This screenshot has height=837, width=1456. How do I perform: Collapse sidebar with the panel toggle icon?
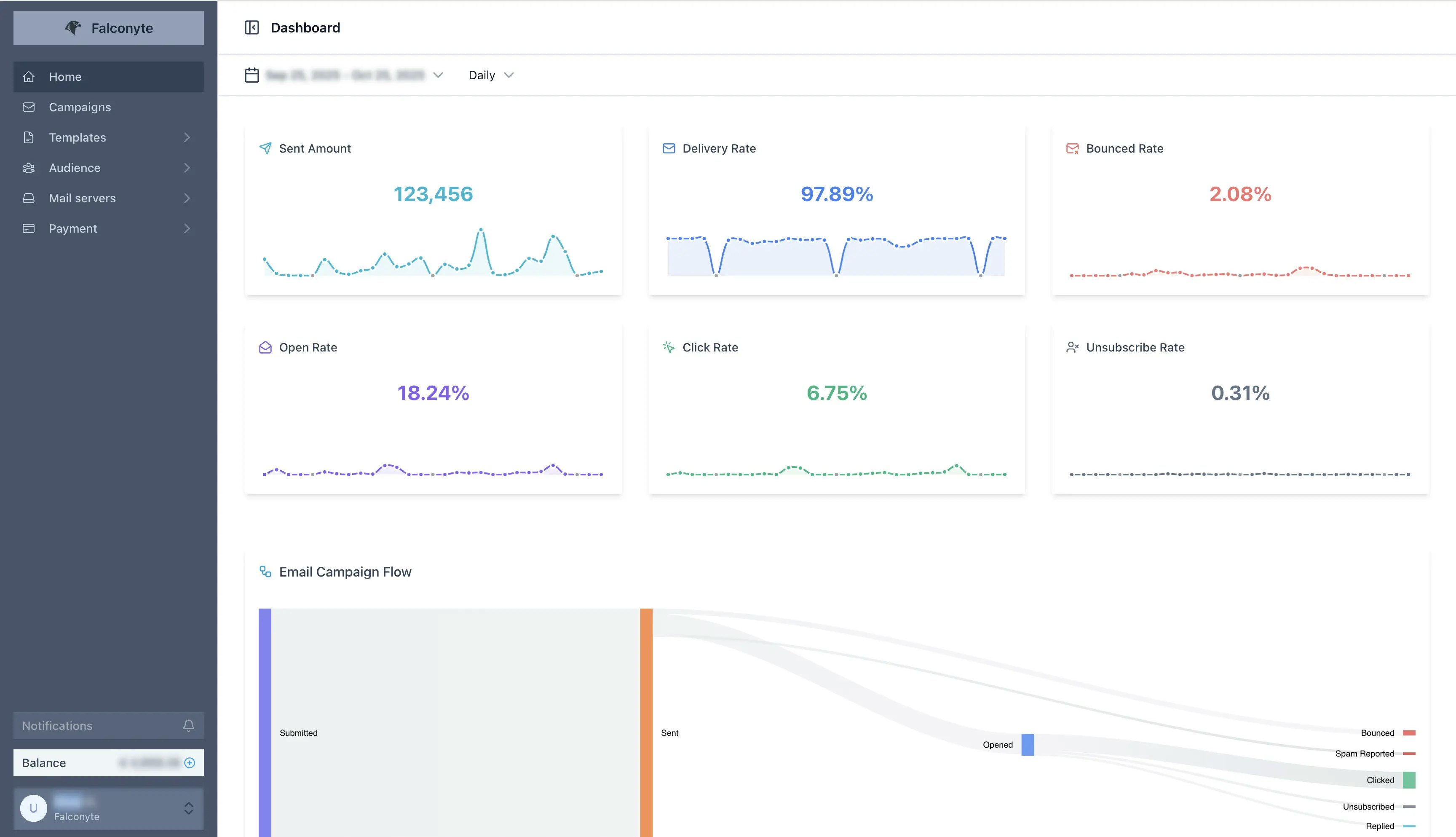tap(252, 27)
